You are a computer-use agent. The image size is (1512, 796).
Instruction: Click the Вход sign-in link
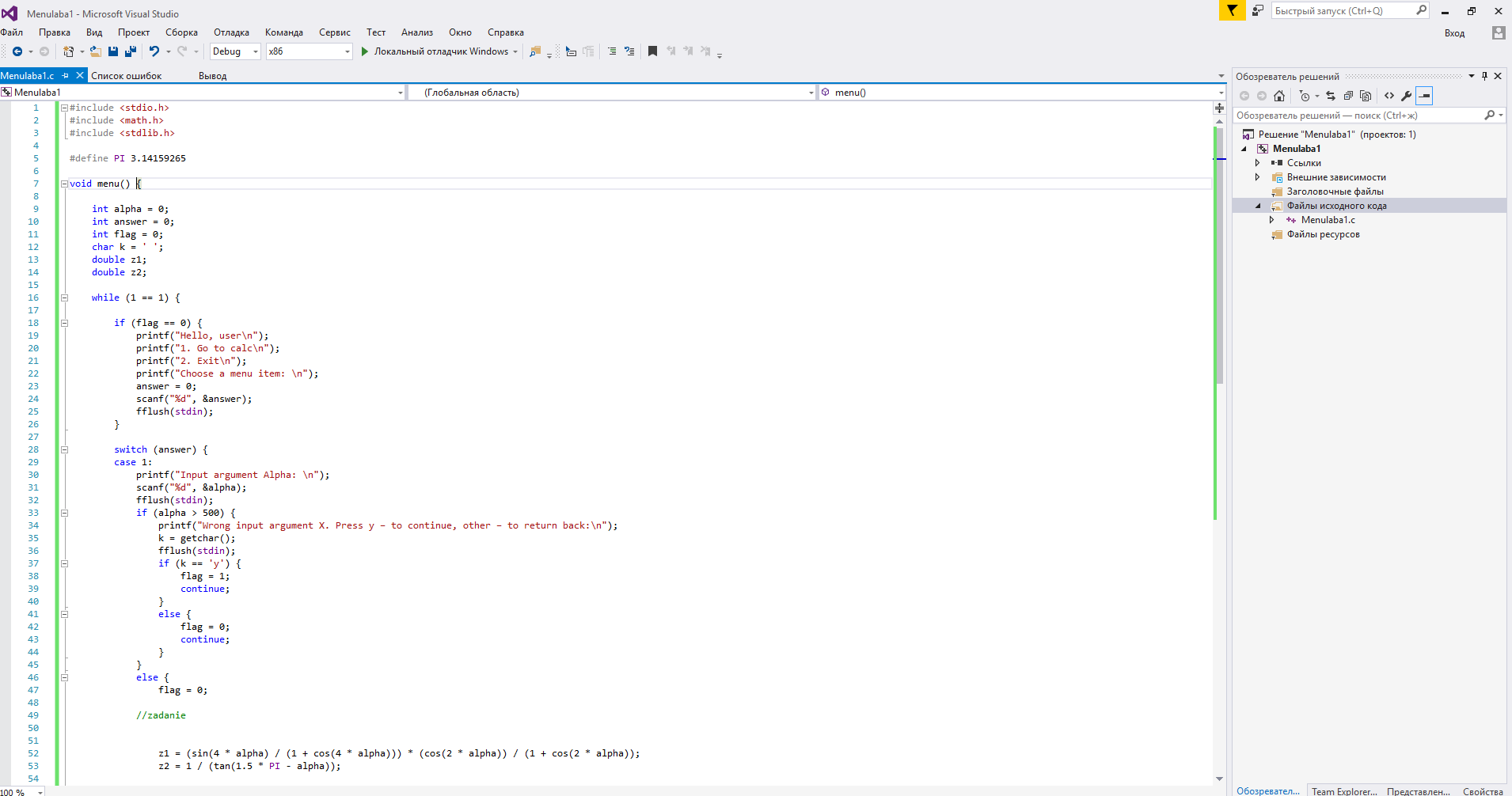[x=1454, y=33]
